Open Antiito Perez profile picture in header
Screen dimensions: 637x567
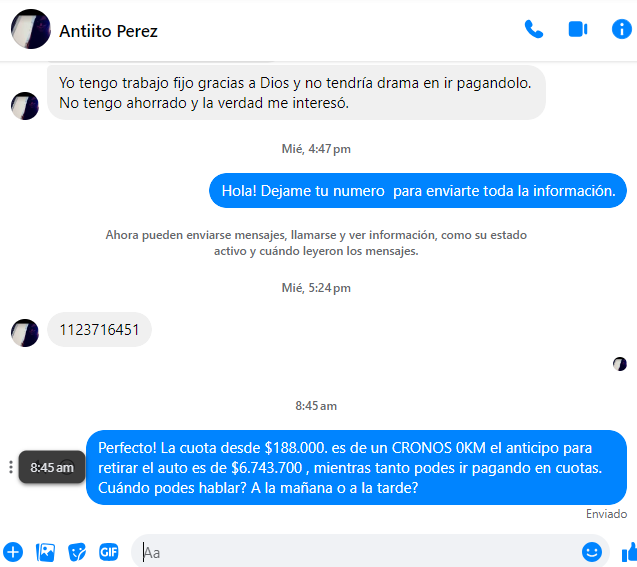pyautogui.click(x=30, y=29)
